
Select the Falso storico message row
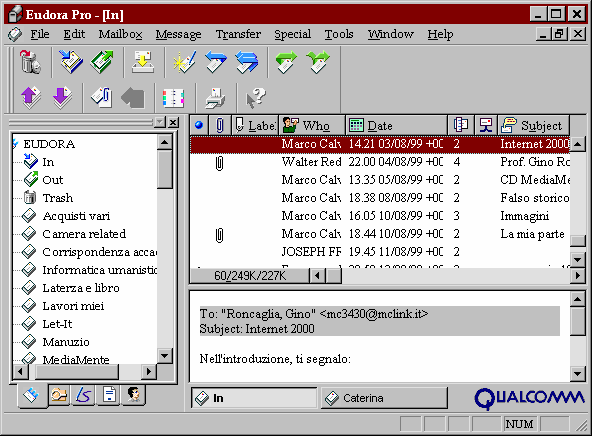coord(379,198)
